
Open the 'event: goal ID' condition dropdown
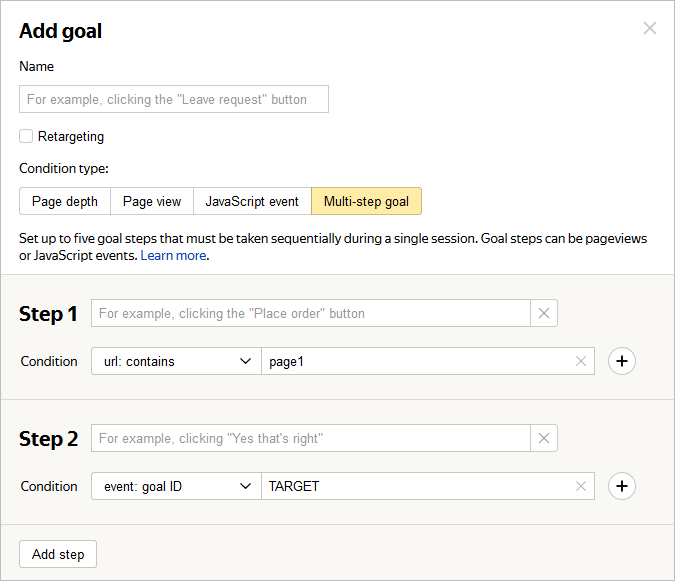[x=176, y=486]
